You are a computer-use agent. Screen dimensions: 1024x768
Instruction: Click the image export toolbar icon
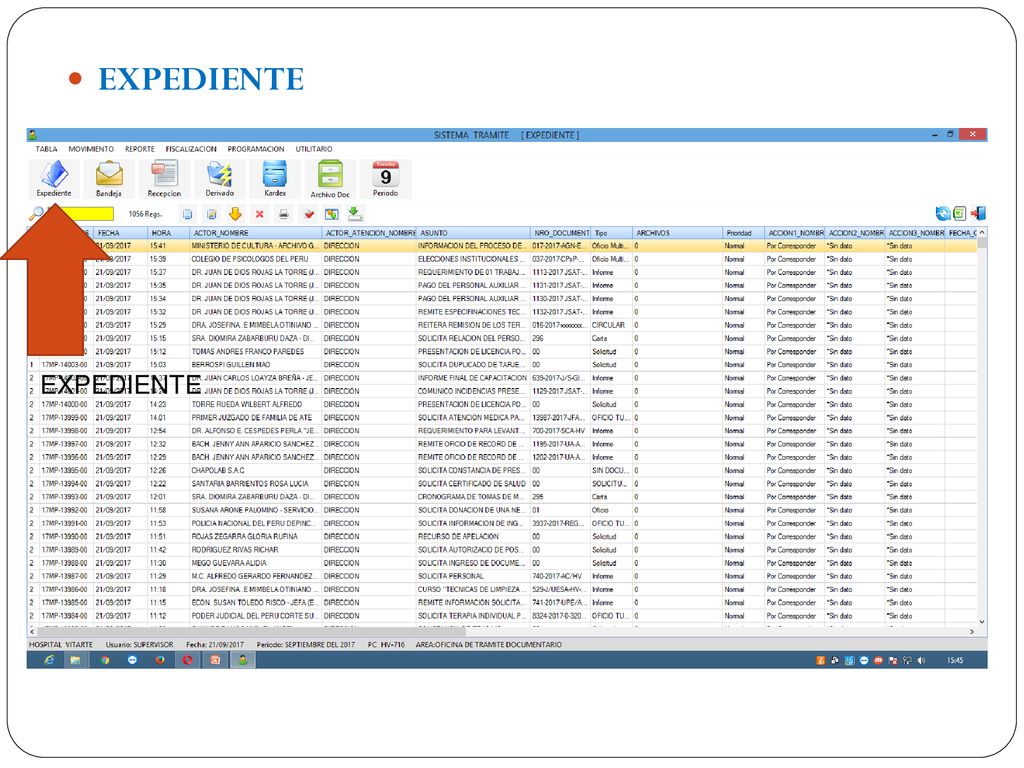(332, 214)
